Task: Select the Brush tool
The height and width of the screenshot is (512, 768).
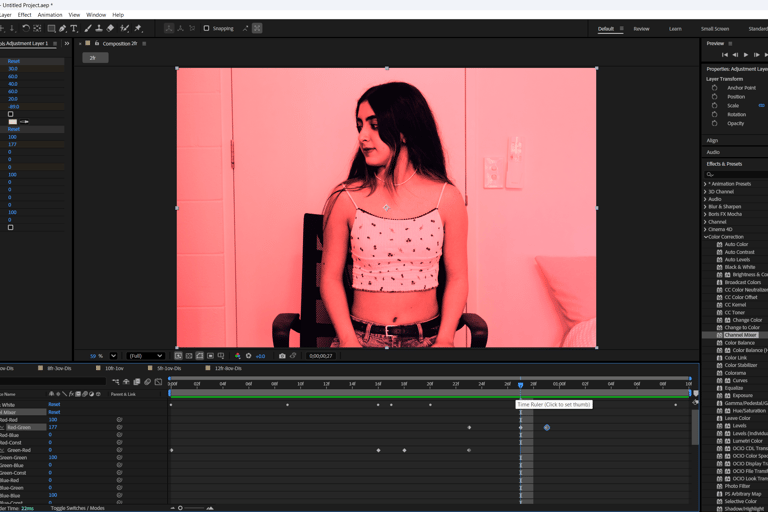Action: [88, 28]
